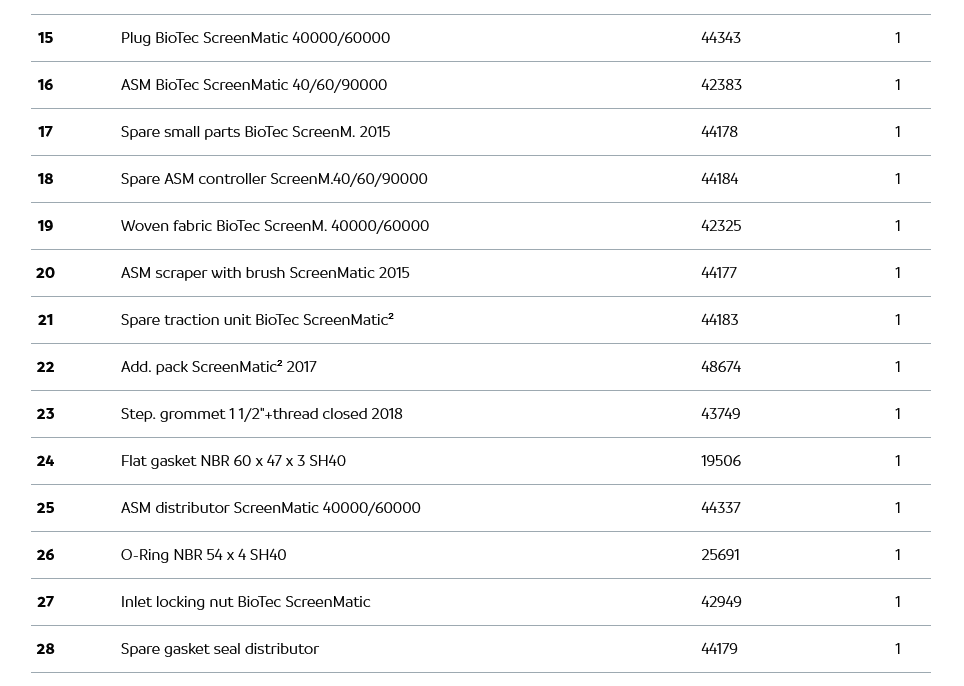964x686 pixels.
Task: Click Spare gasket seal distributor row
Action: coord(219,649)
